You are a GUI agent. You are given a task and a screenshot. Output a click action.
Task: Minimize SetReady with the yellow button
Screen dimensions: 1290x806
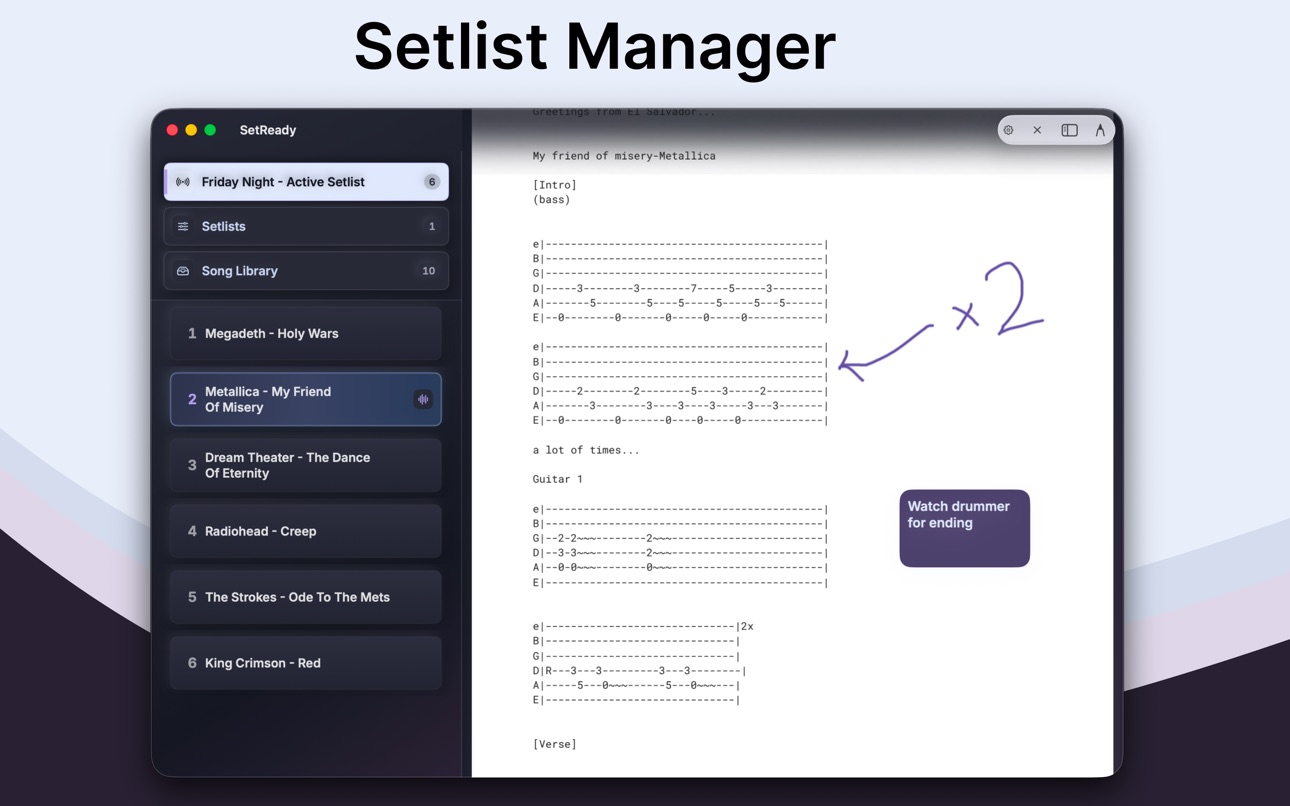tap(191, 130)
